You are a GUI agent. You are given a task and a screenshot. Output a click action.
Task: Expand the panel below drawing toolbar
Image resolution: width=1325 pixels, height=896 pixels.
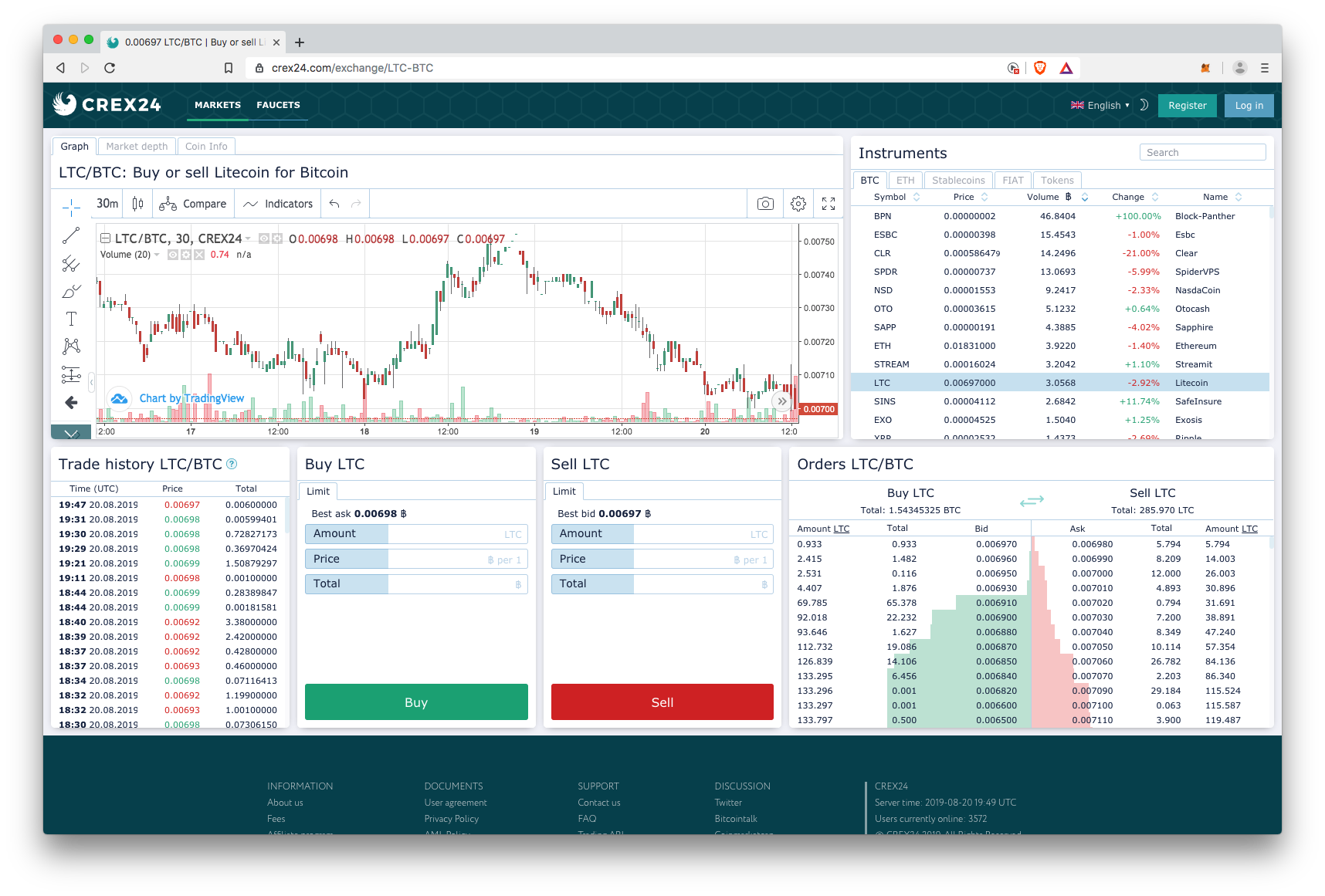(71, 433)
